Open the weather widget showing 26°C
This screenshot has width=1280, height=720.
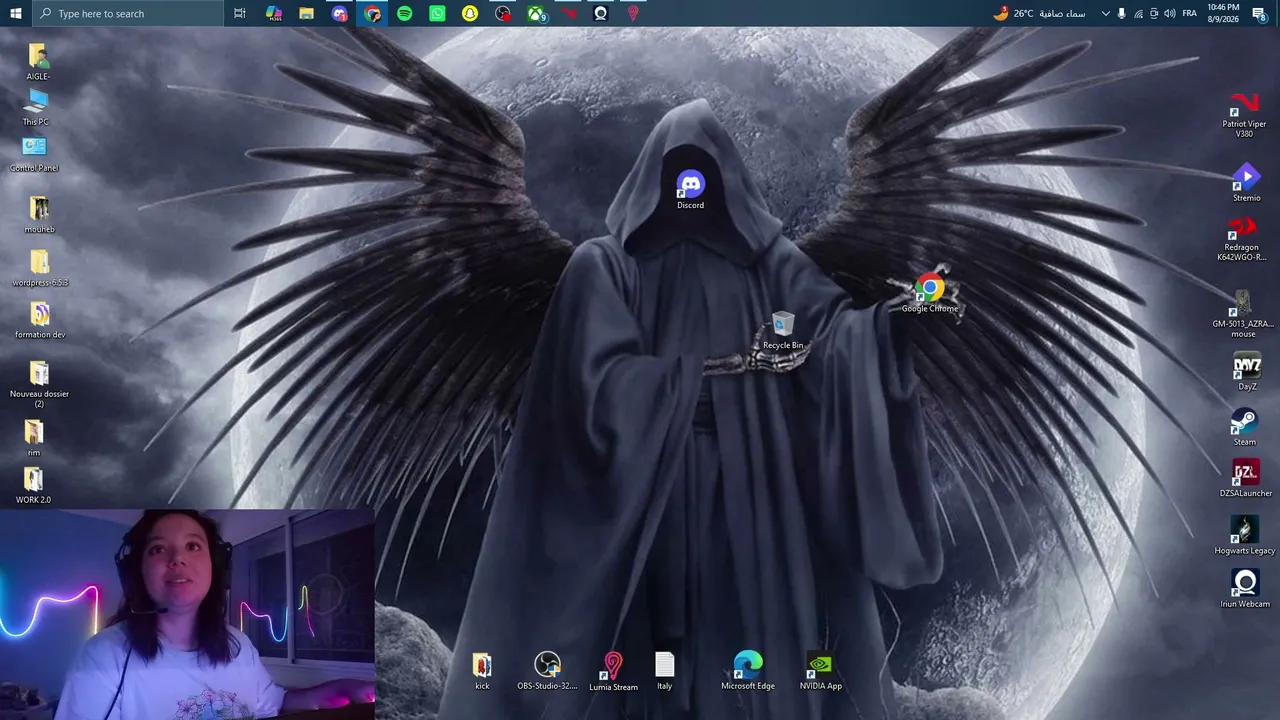click(1039, 13)
